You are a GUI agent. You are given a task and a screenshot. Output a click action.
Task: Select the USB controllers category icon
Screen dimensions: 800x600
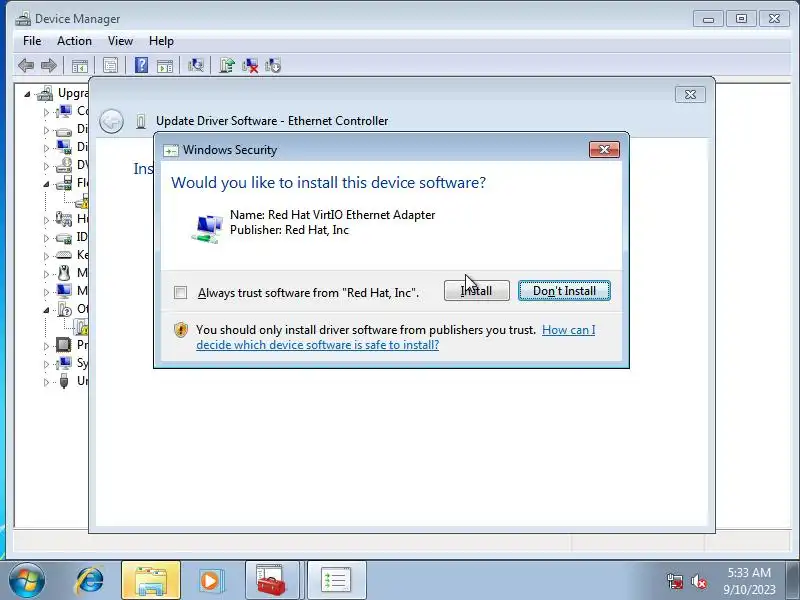click(x=64, y=381)
